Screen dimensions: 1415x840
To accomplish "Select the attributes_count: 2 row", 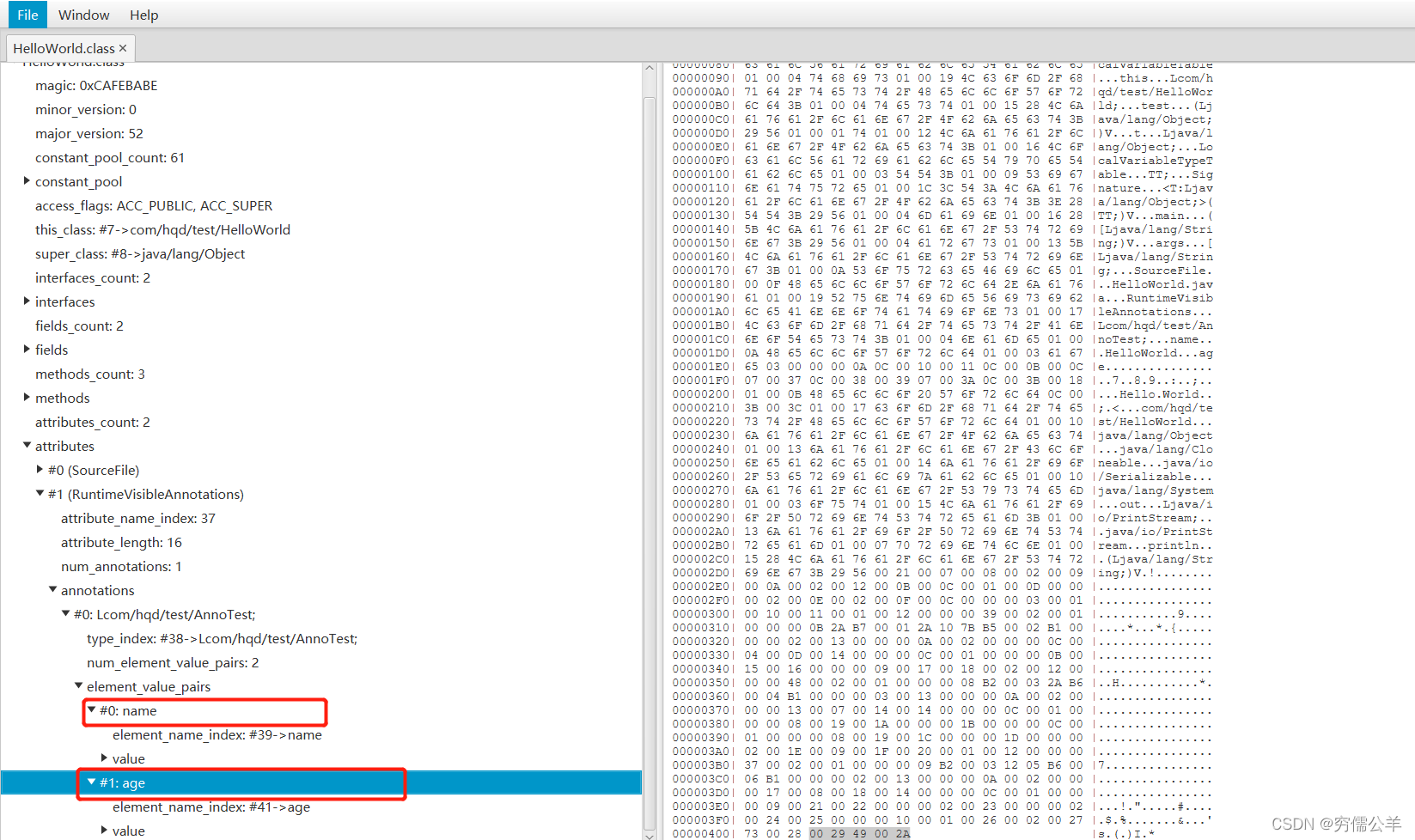I will [x=93, y=422].
